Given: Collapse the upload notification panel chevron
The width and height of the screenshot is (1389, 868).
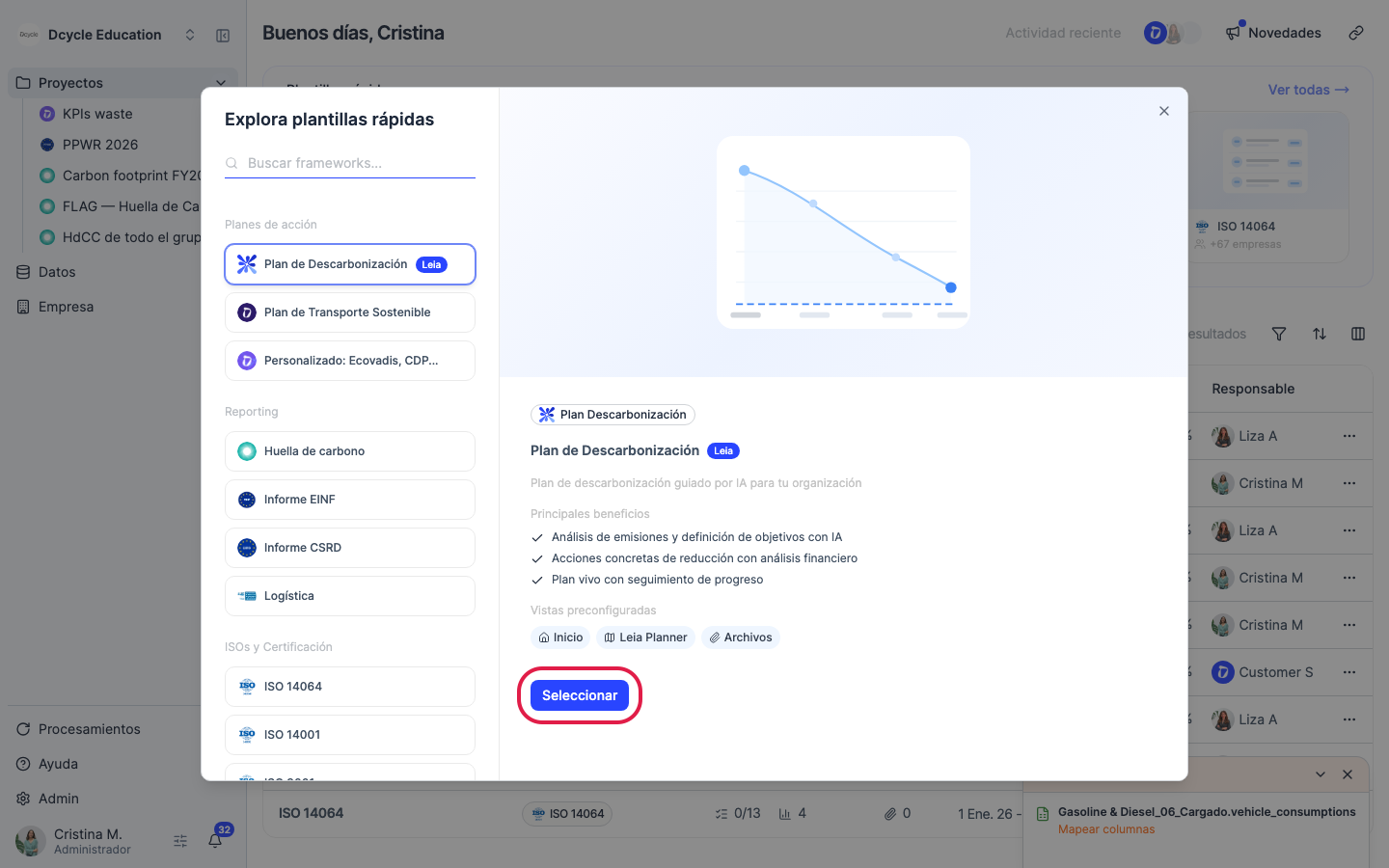Looking at the screenshot, I should [x=1321, y=774].
